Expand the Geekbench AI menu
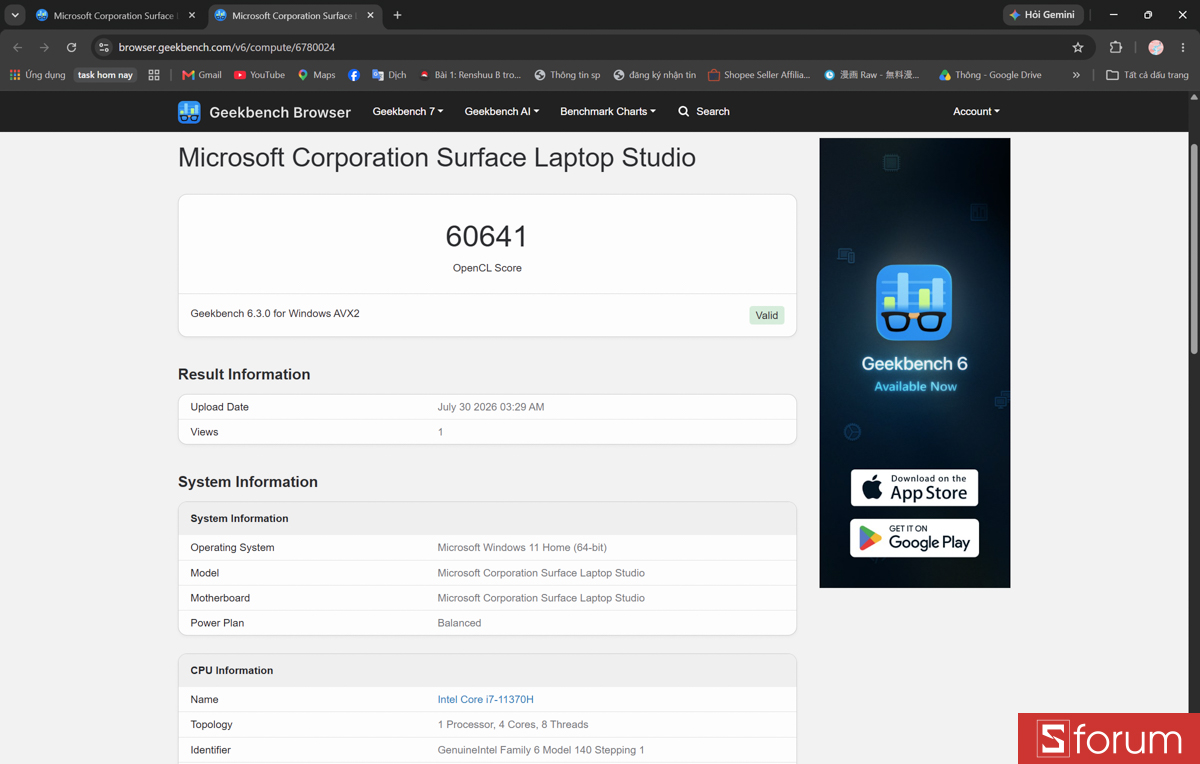The width and height of the screenshot is (1200, 764). click(x=502, y=111)
